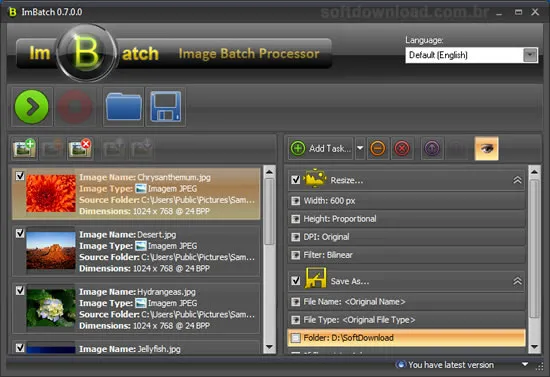Uncheck the Desert.jpg image checkbox

[20, 233]
